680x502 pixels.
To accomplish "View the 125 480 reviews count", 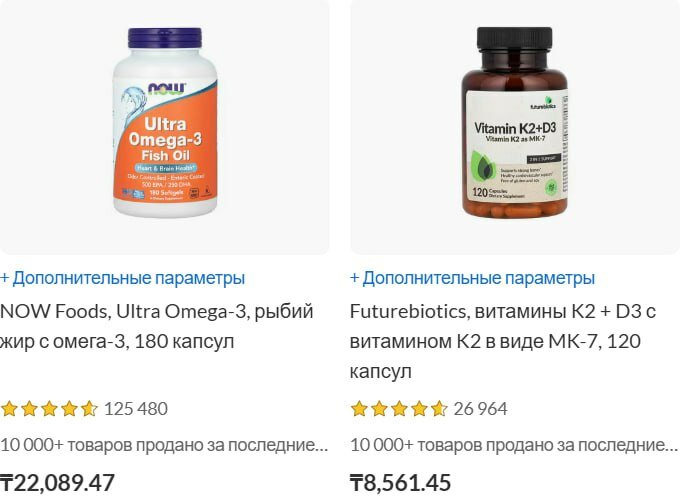I will (x=136, y=409).
